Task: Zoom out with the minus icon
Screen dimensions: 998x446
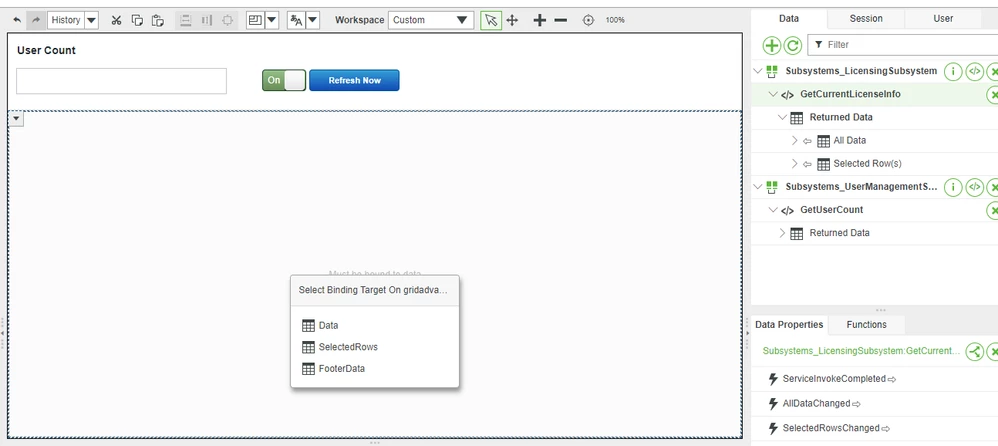Action: (560, 20)
